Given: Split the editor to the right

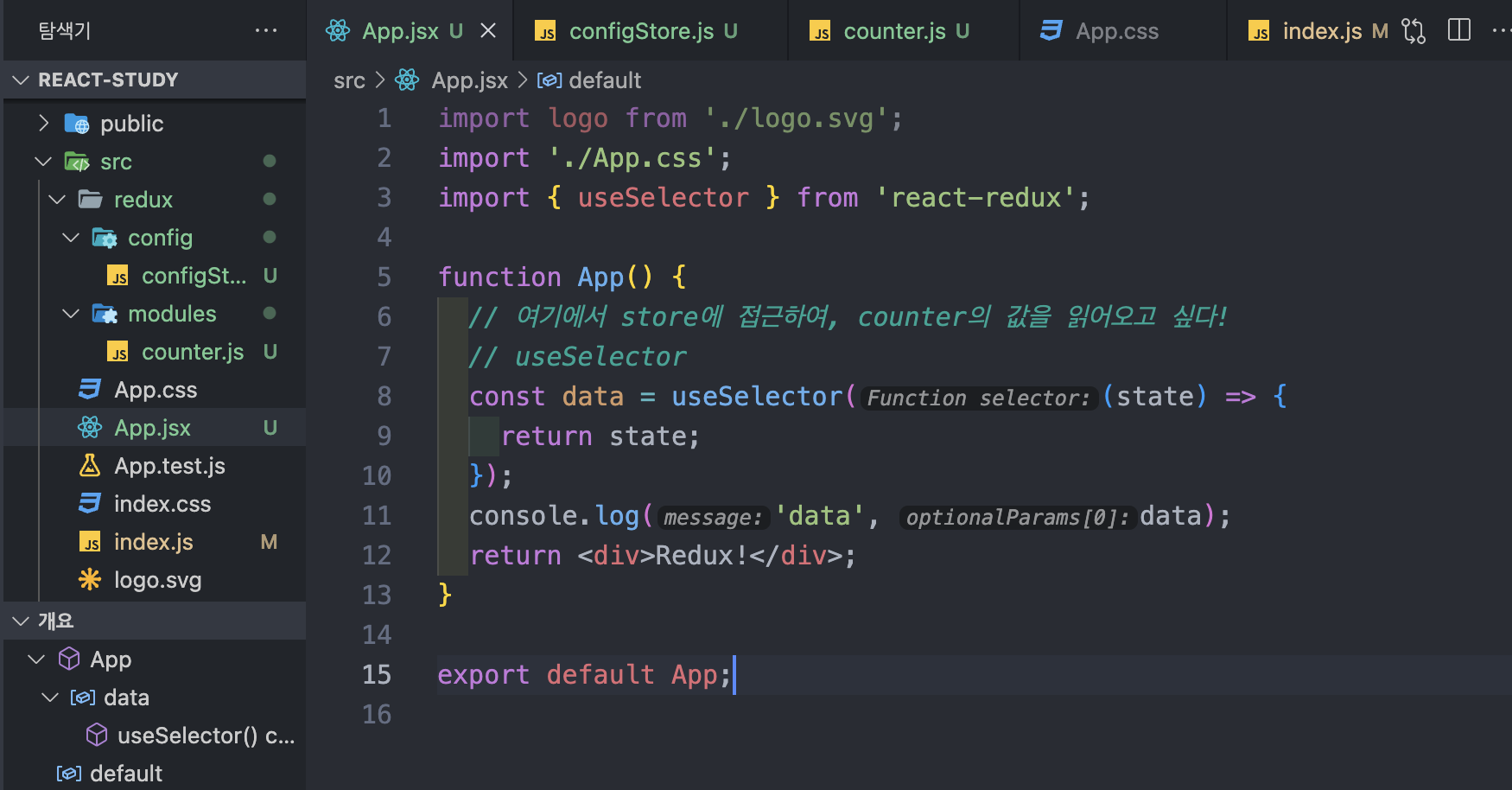Looking at the screenshot, I should 1459,30.
